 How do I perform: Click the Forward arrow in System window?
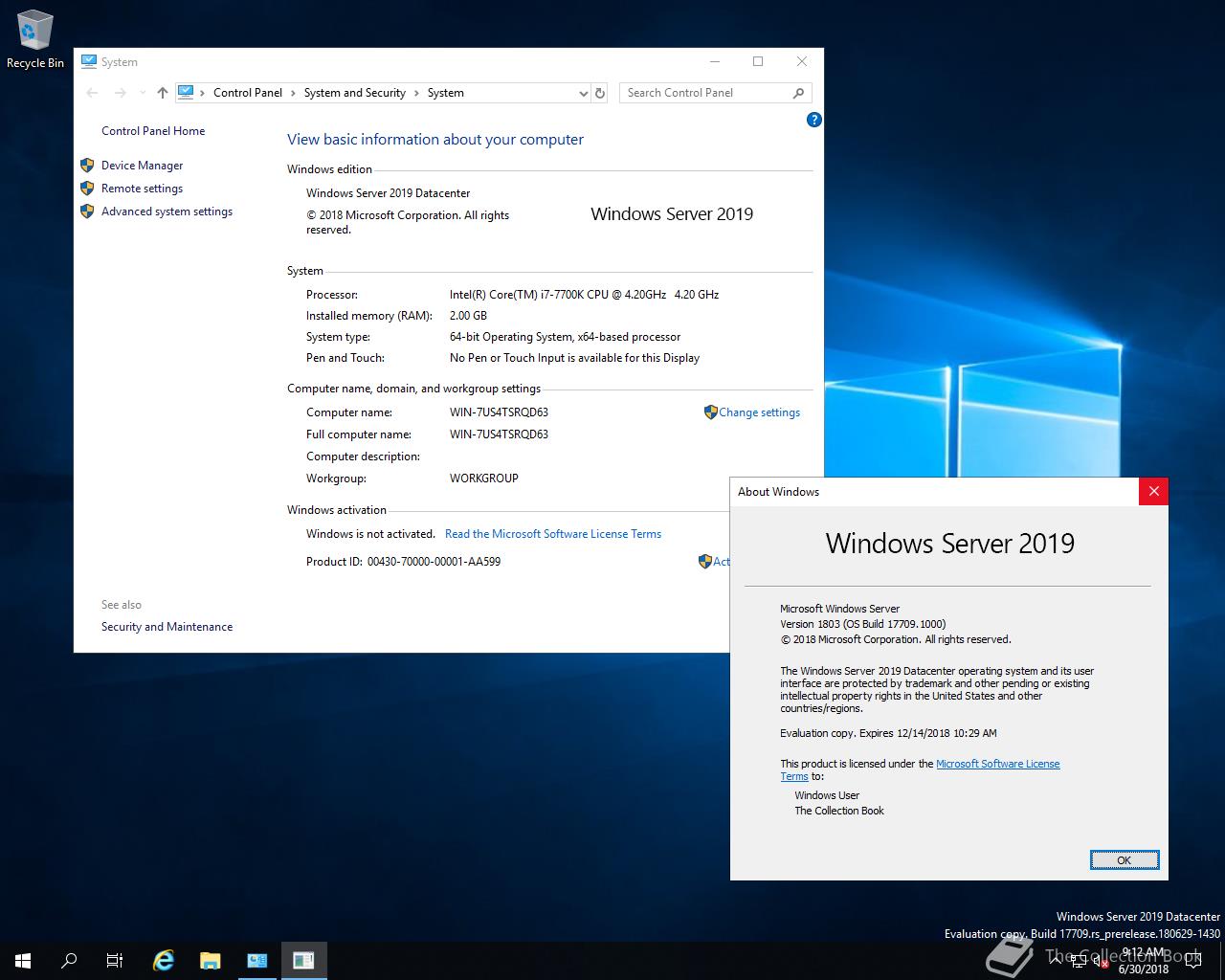click(120, 93)
